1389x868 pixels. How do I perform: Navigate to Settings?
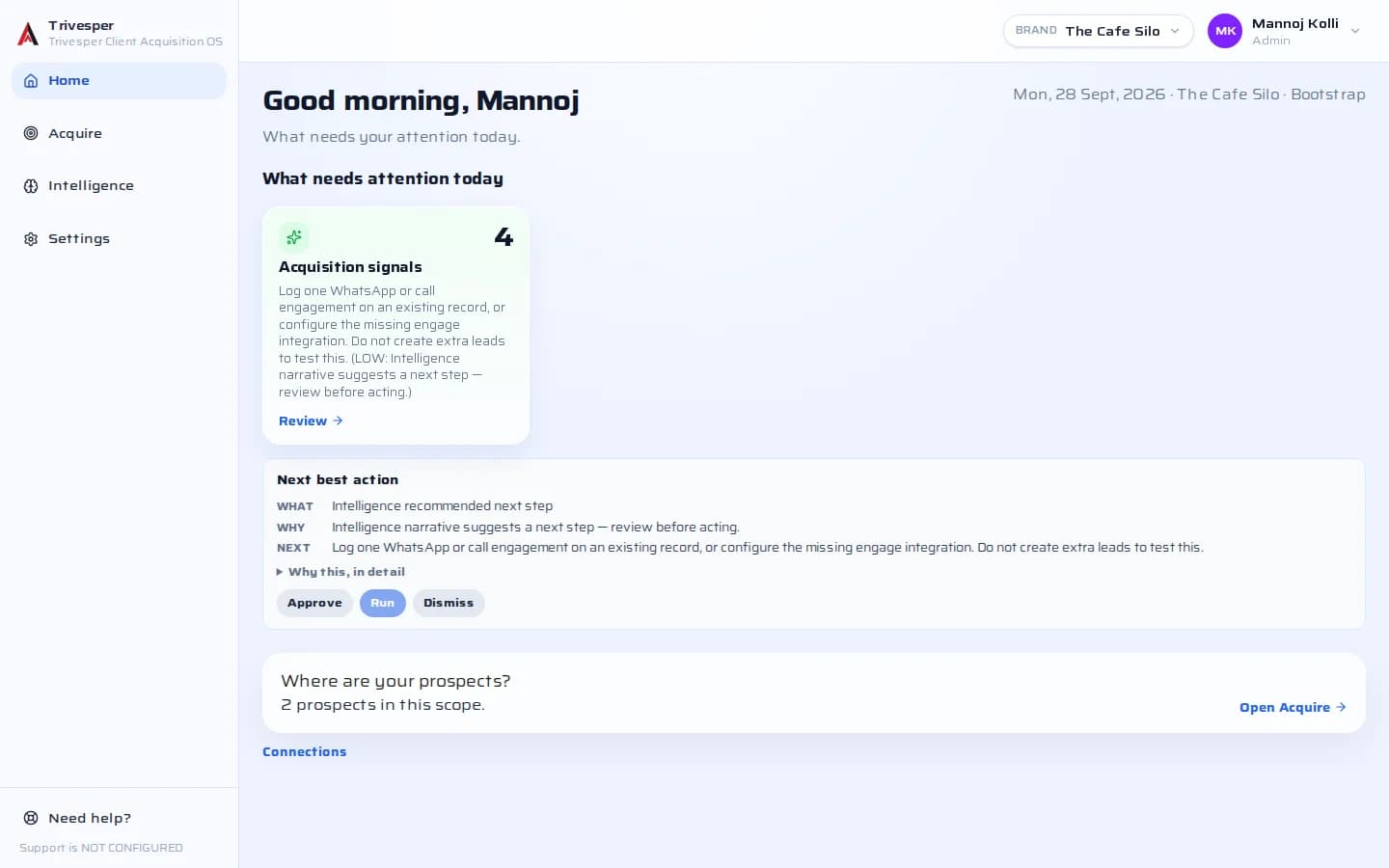(x=119, y=239)
